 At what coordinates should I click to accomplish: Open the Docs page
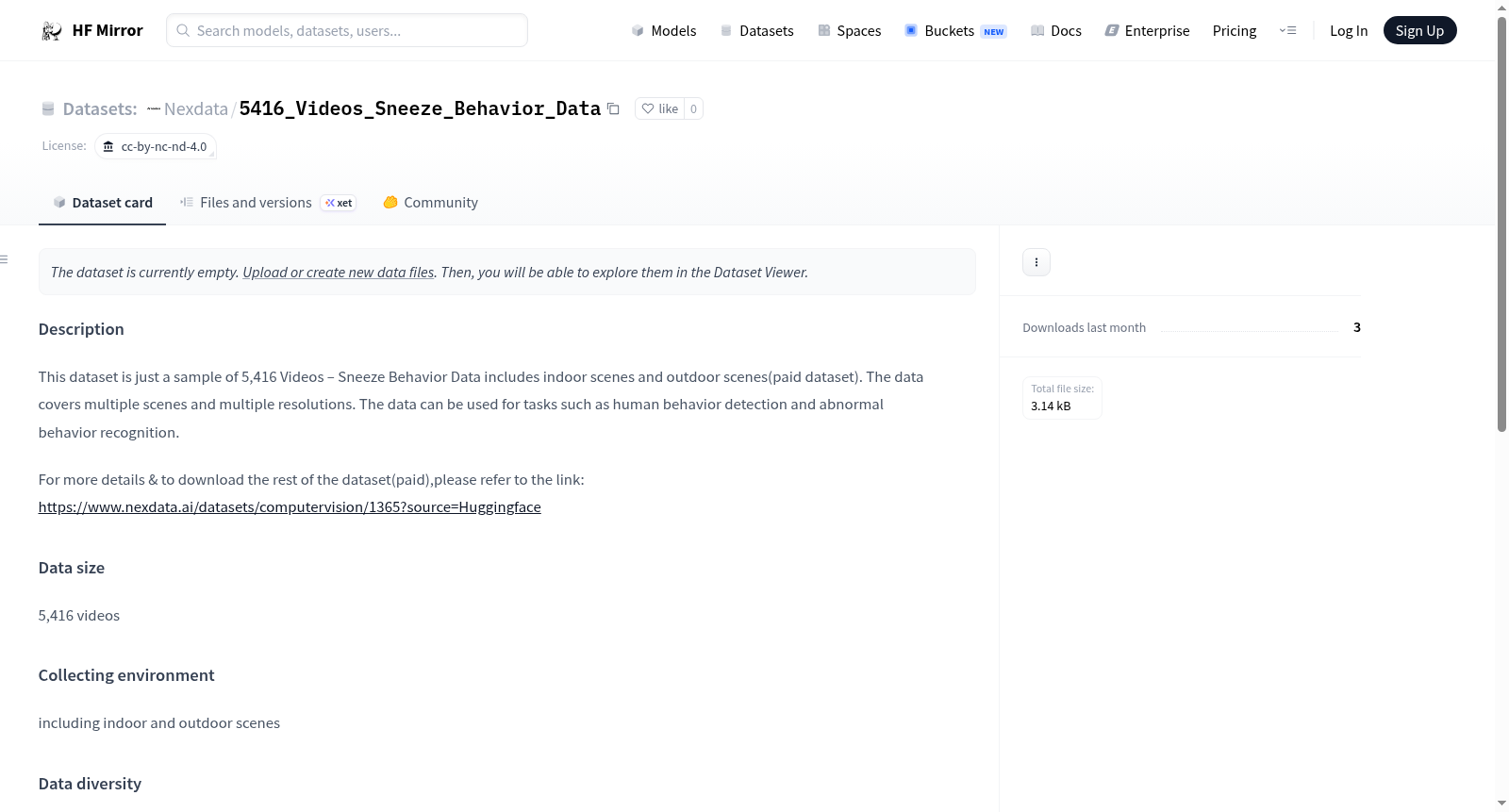(1056, 31)
